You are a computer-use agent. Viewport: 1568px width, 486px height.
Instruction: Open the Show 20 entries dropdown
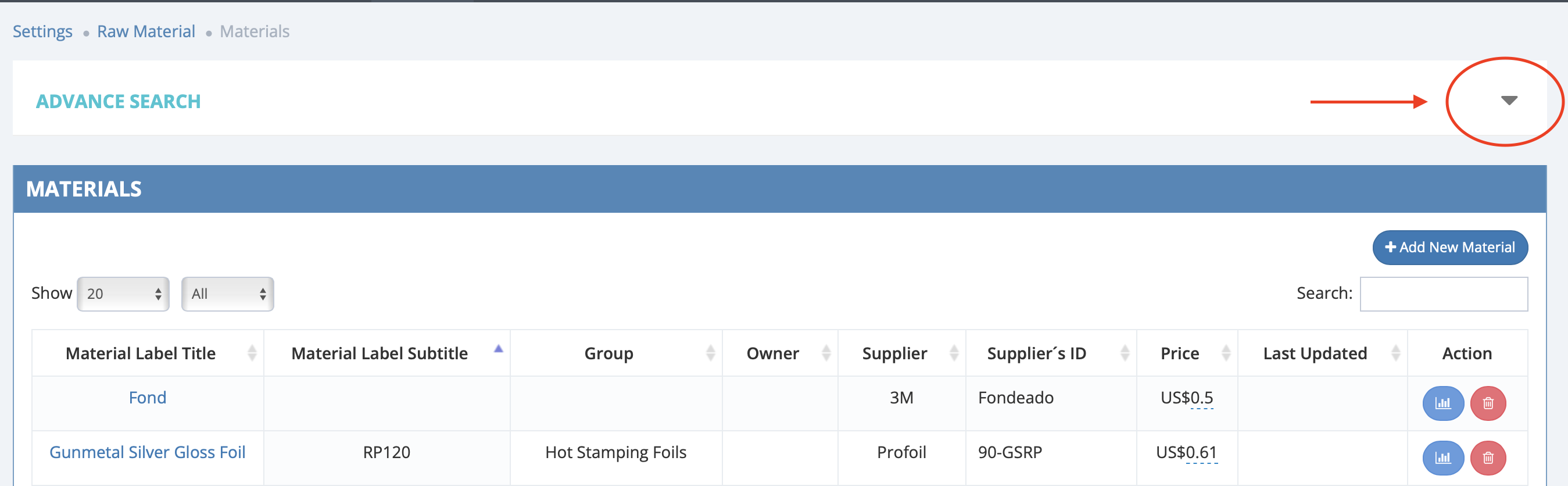(123, 294)
